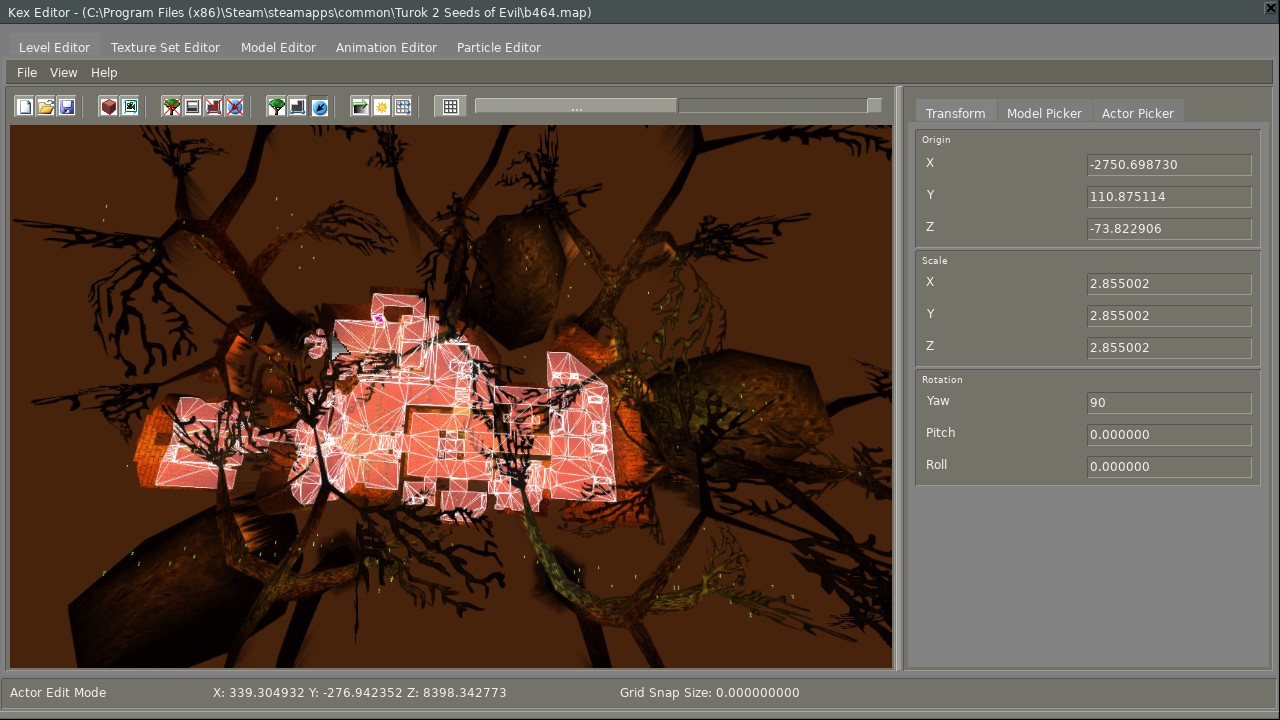Open the File menu
The height and width of the screenshot is (720, 1280).
pos(27,73)
